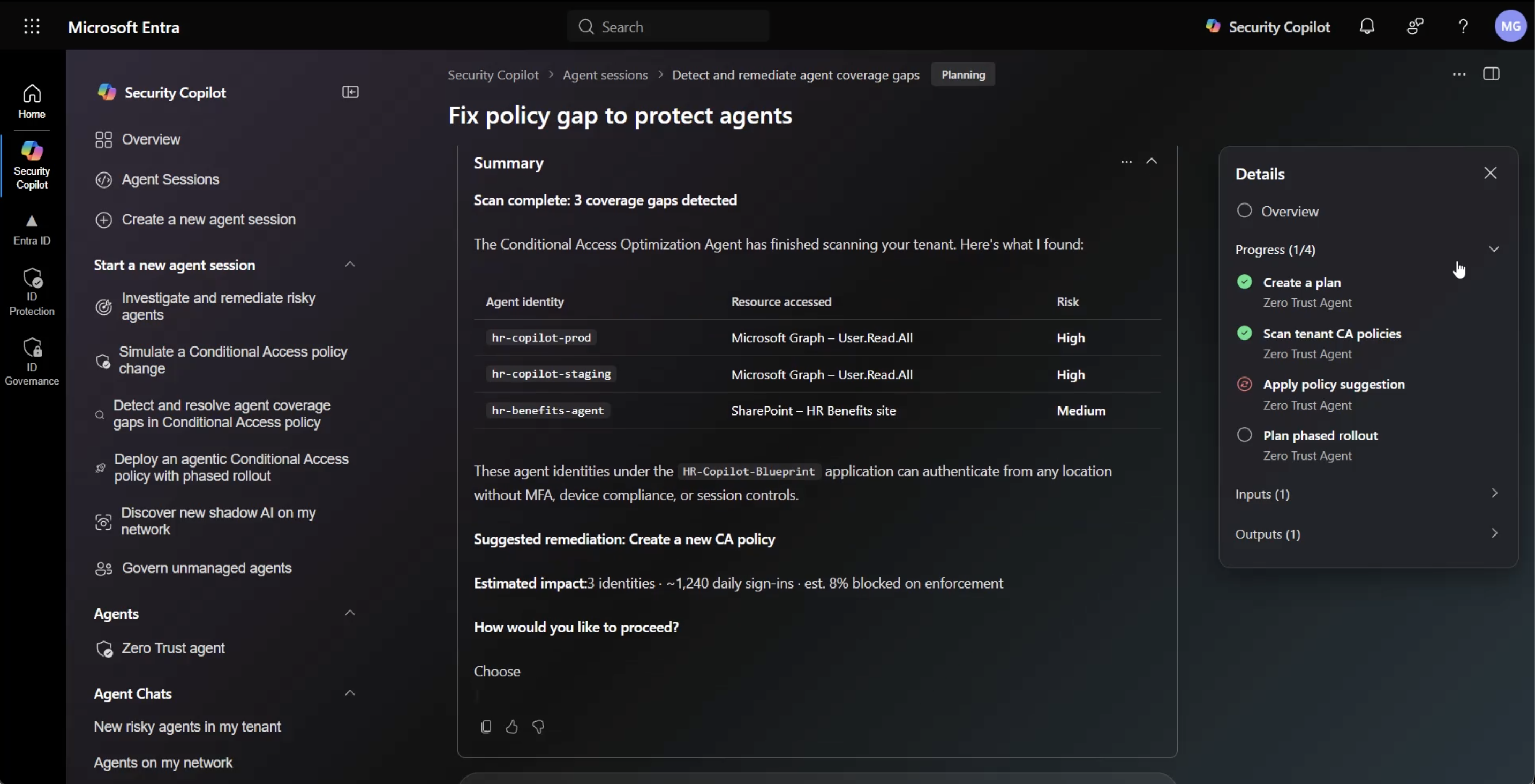Open ID Governance in left rail
Image resolution: width=1535 pixels, height=784 pixels.
32,361
